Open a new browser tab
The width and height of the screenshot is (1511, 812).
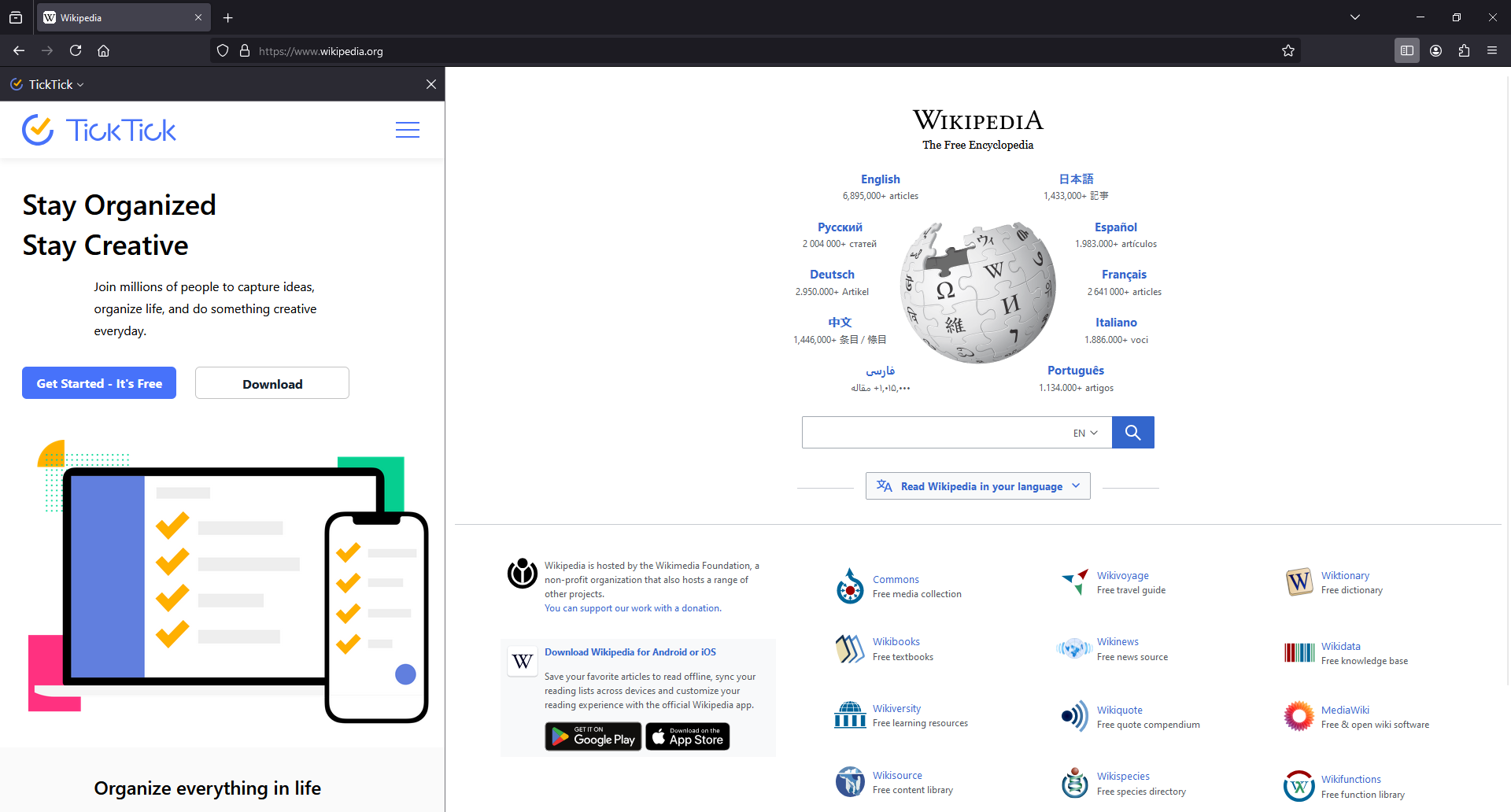point(227,17)
